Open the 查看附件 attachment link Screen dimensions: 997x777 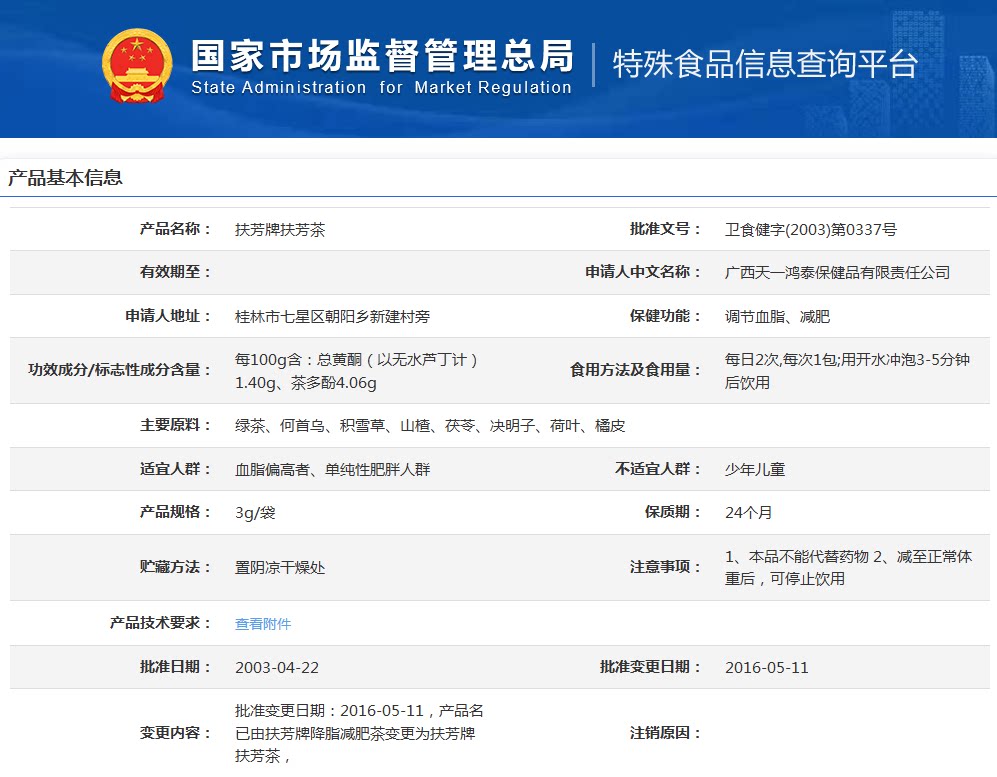point(263,624)
